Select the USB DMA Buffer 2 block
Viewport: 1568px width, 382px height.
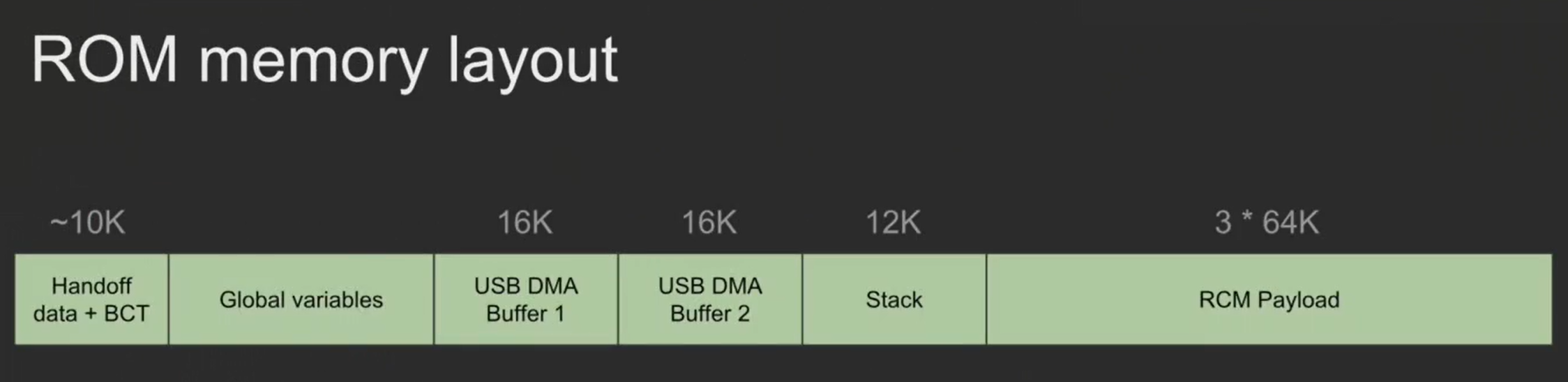(x=709, y=300)
